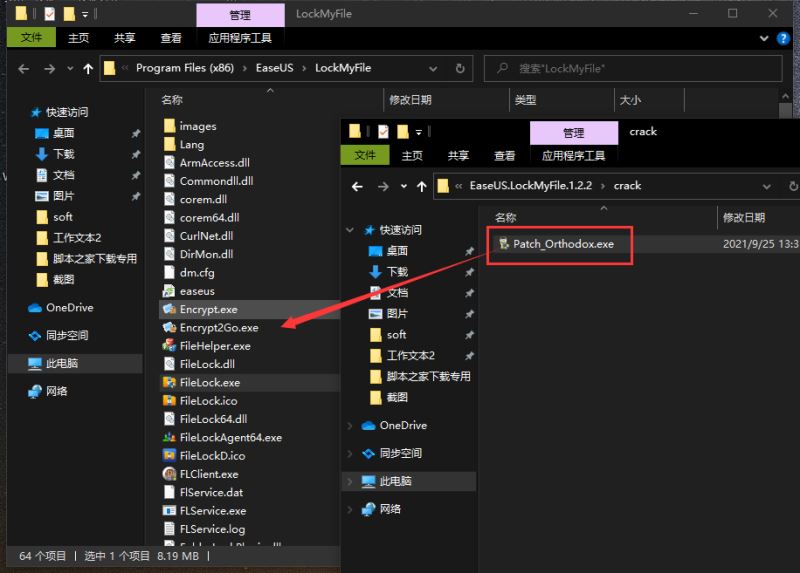The height and width of the screenshot is (573, 800).
Task: Expand 网络 in crack window sidebar
Action: [349, 509]
